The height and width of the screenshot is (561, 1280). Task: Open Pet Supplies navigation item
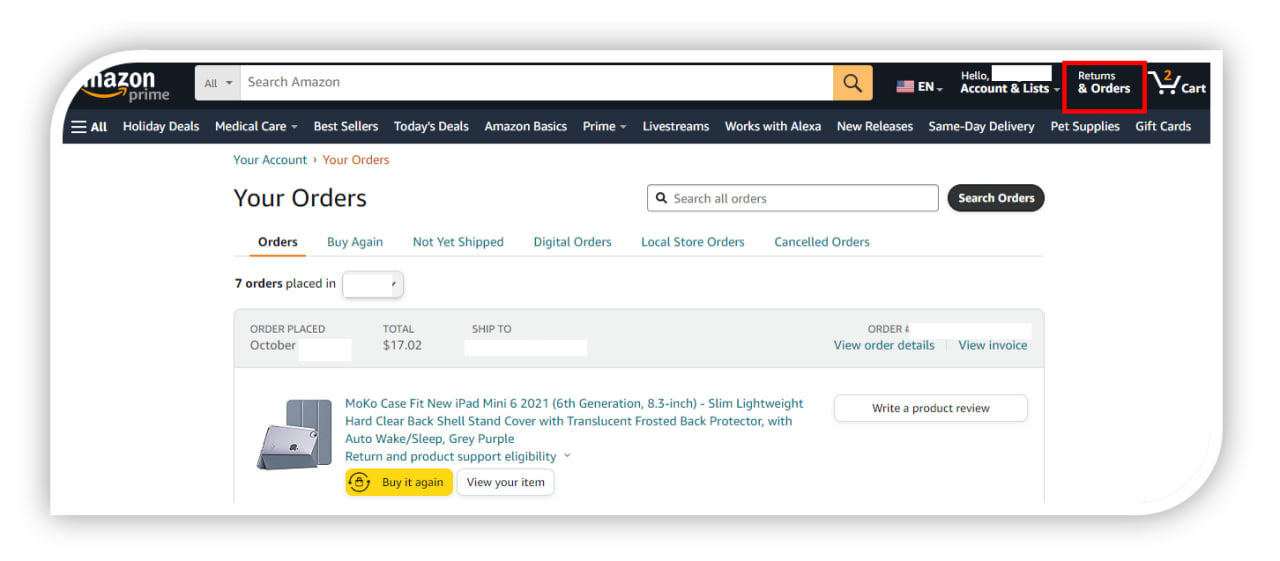1085,127
